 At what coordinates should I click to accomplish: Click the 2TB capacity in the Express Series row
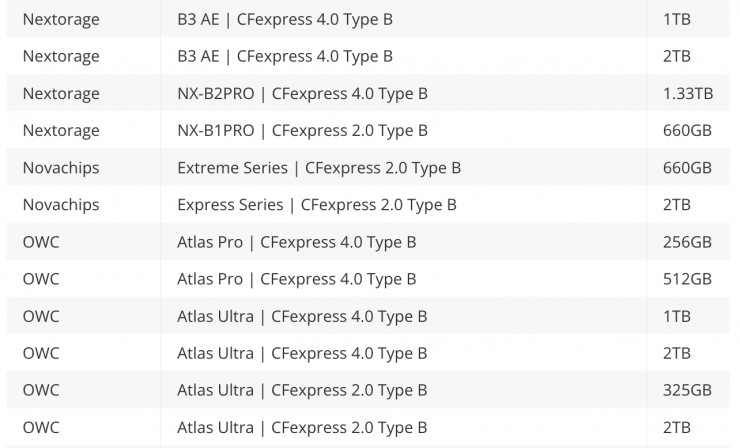(676, 204)
